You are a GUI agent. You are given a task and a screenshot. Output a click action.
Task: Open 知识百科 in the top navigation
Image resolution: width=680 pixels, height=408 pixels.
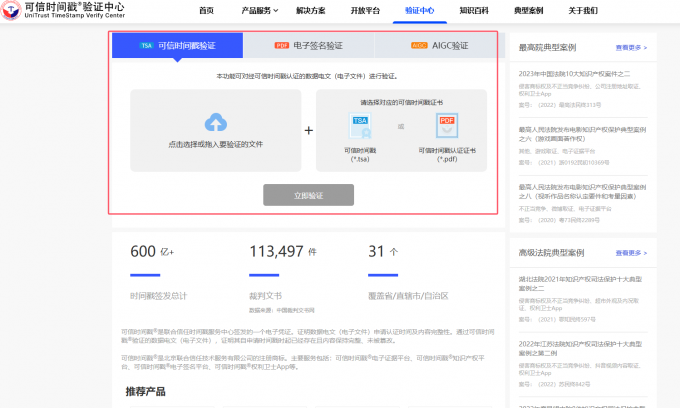point(473,11)
